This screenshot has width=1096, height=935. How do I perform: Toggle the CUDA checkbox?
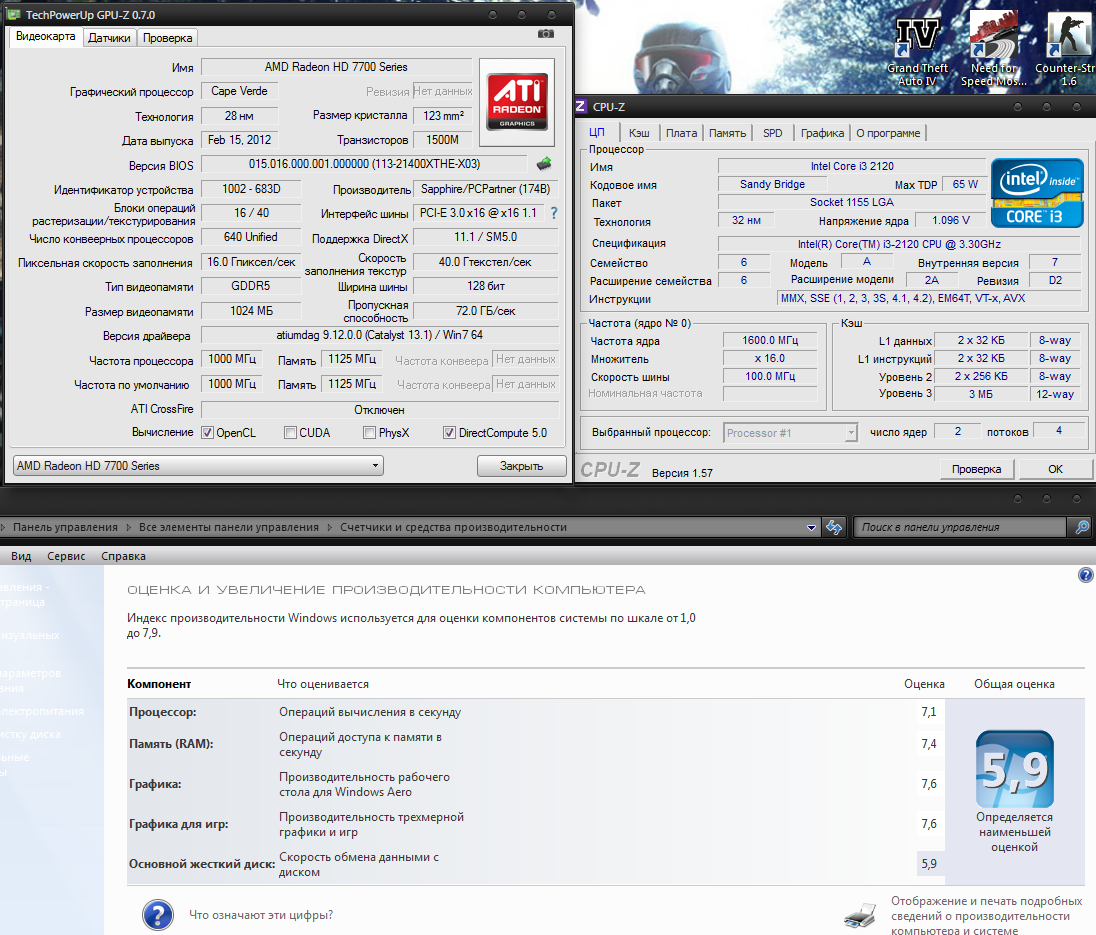coord(290,433)
